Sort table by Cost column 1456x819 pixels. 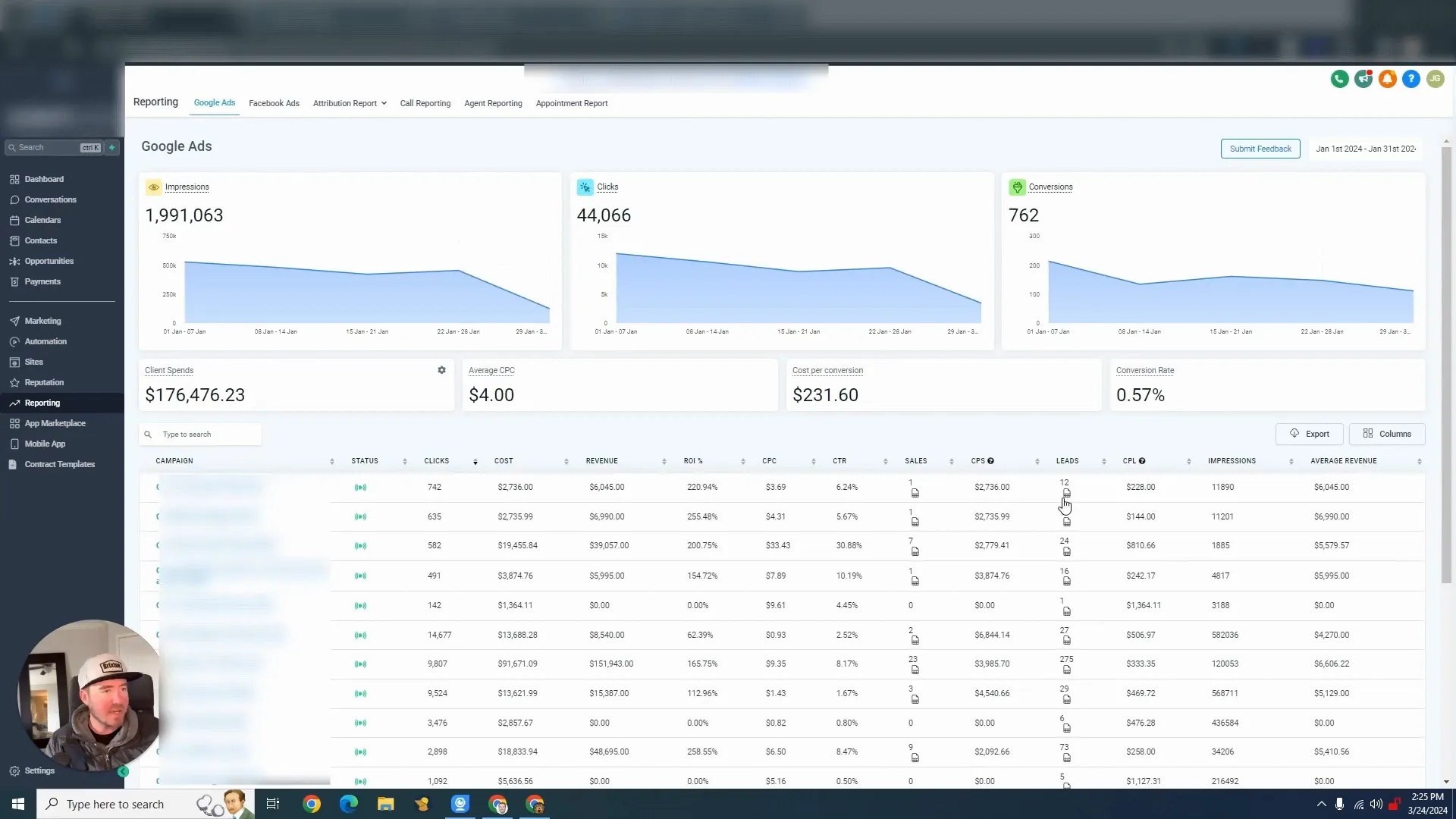(x=566, y=461)
